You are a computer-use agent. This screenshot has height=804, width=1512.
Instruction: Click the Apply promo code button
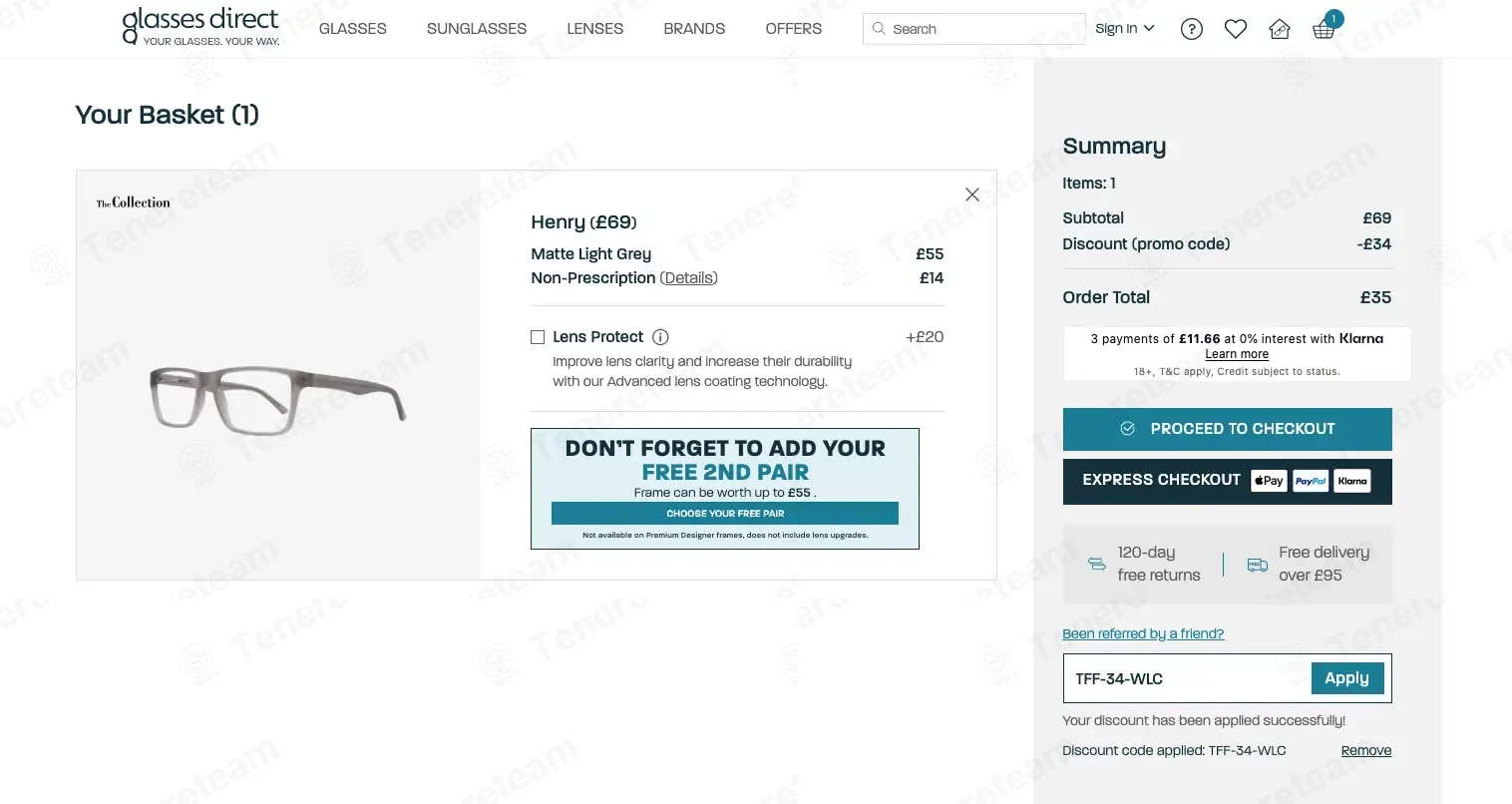[x=1346, y=678]
